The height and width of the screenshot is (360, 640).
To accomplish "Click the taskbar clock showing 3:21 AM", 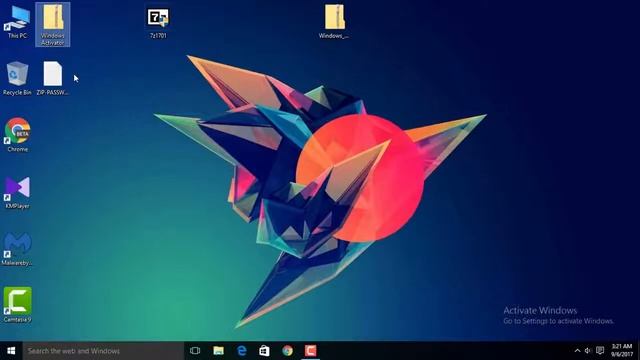I will tap(622, 351).
